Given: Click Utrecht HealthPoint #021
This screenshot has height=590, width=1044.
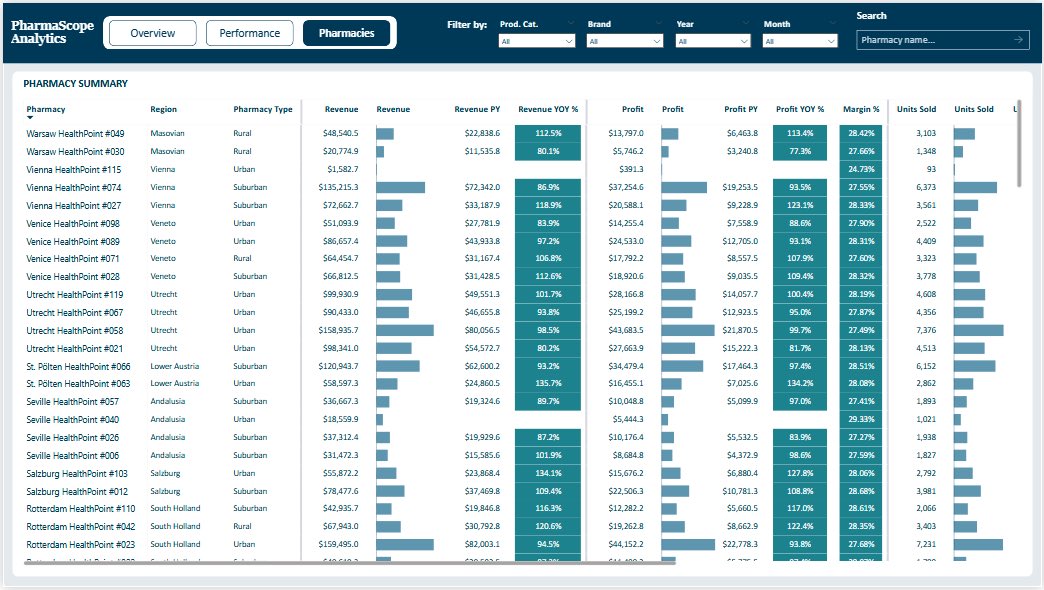Looking at the screenshot, I should 75,348.
